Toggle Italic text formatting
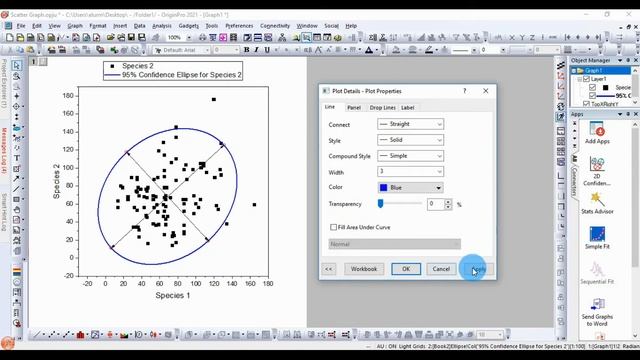Image resolution: width=640 pixels, height=360 pixels. pyautogui.click(x=257, y=50)
